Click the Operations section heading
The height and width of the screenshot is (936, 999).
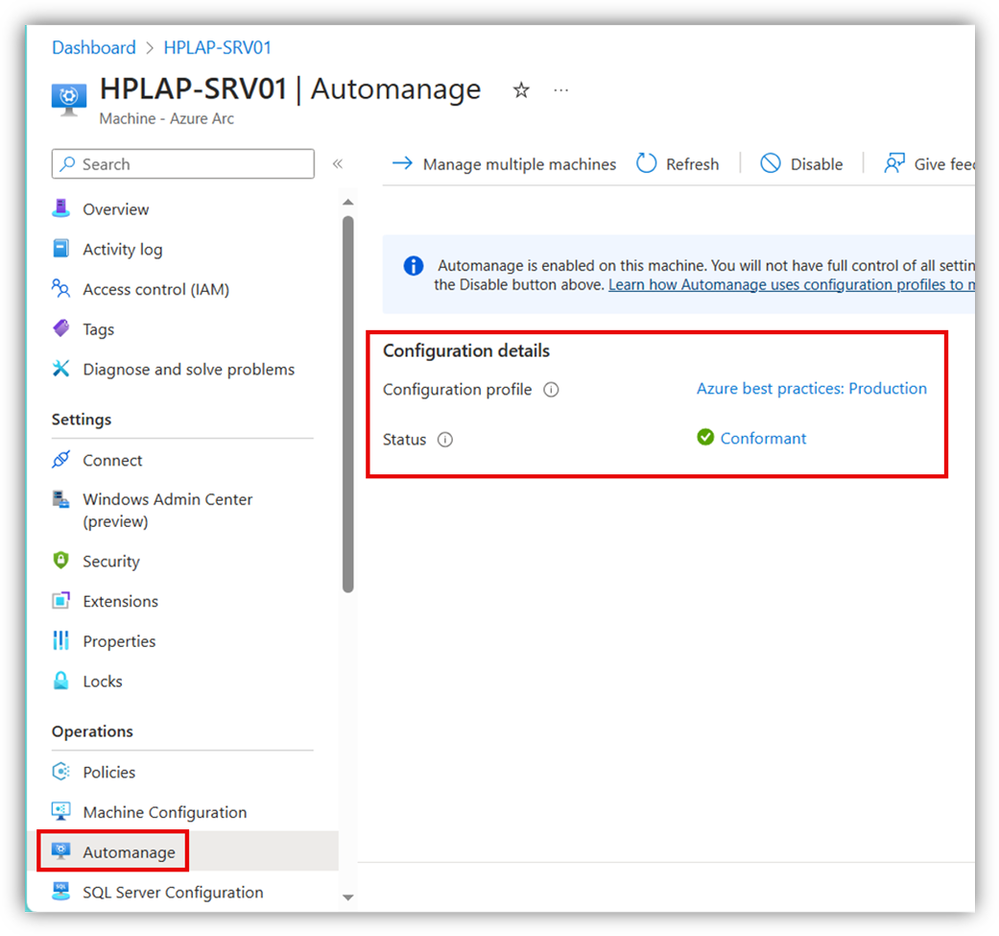(92, 731)
